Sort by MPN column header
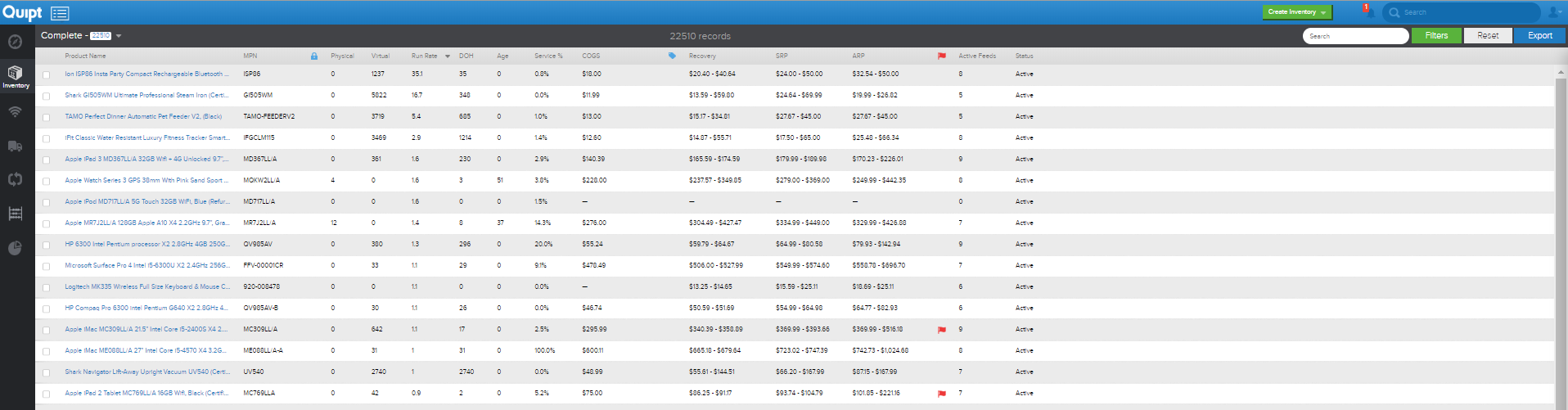 click(250, 56)
